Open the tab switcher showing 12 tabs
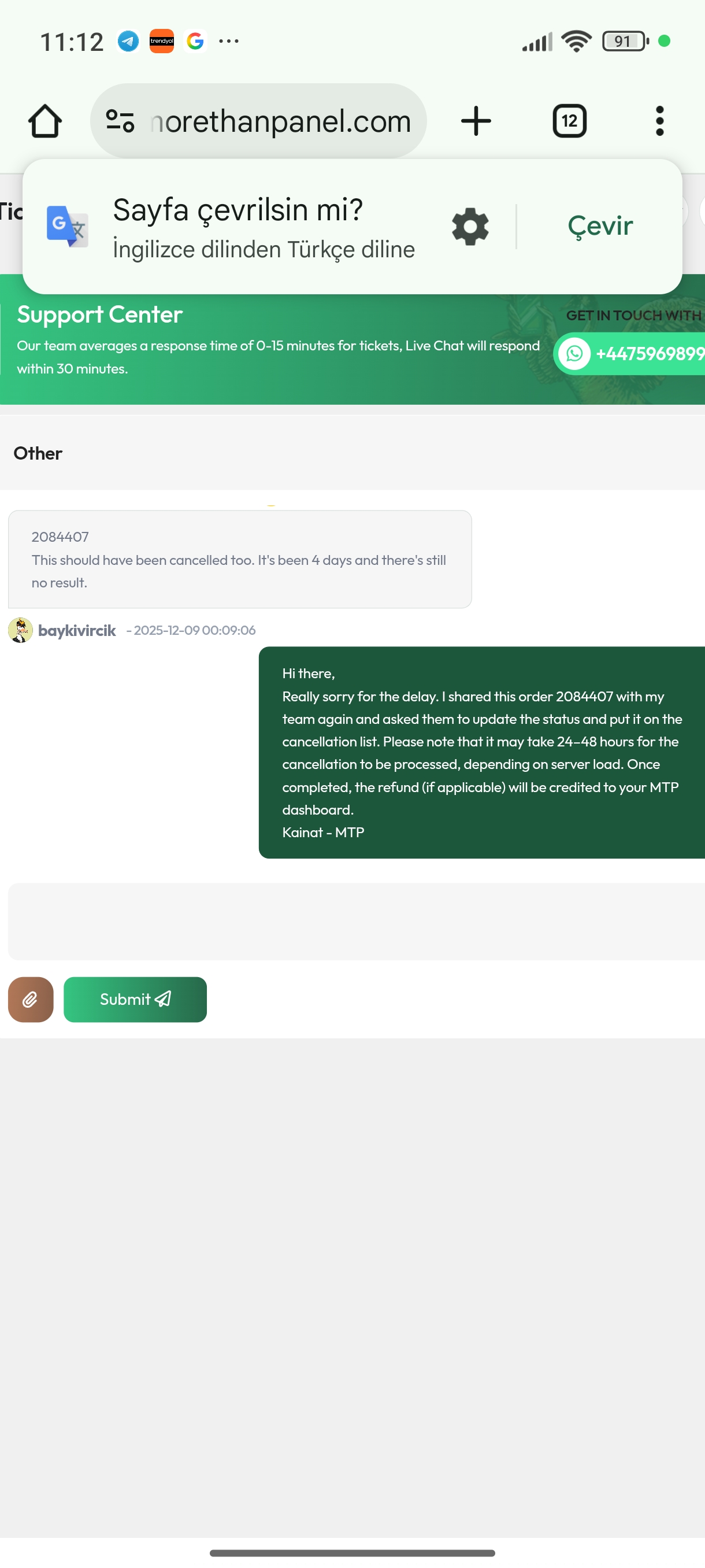Image resolution: width=705 pixels, height=1568 pixels. [x=569, y=120]
